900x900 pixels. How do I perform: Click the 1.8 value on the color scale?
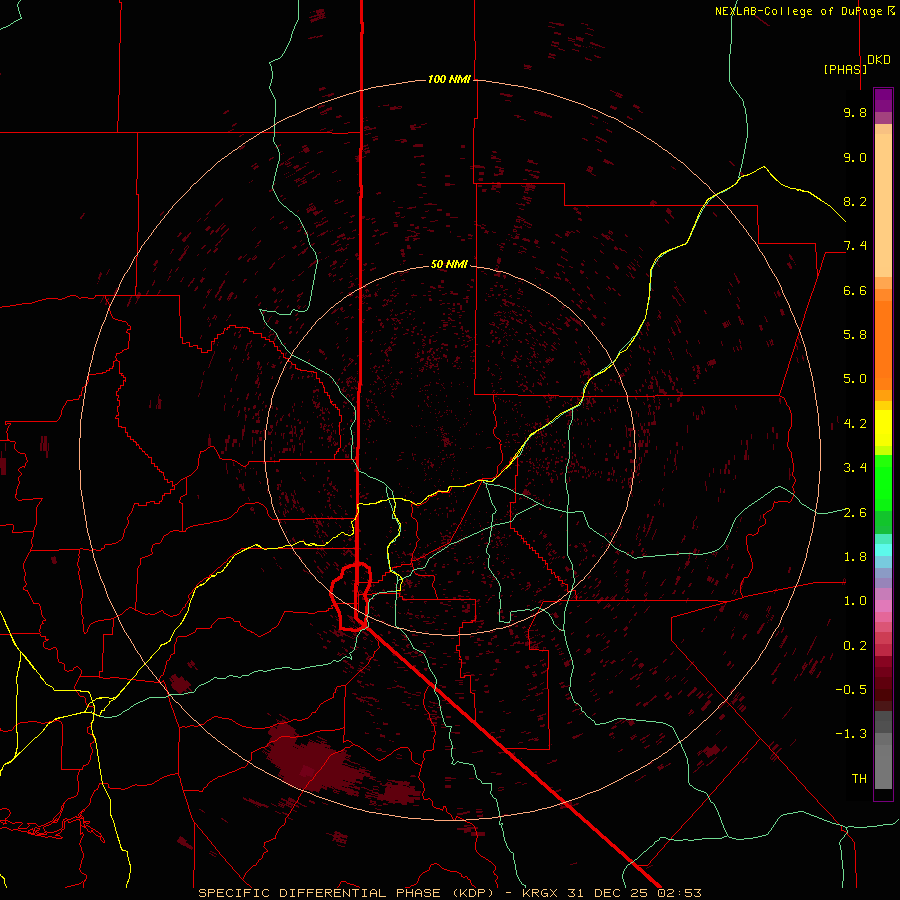click(x=855, y=557)
